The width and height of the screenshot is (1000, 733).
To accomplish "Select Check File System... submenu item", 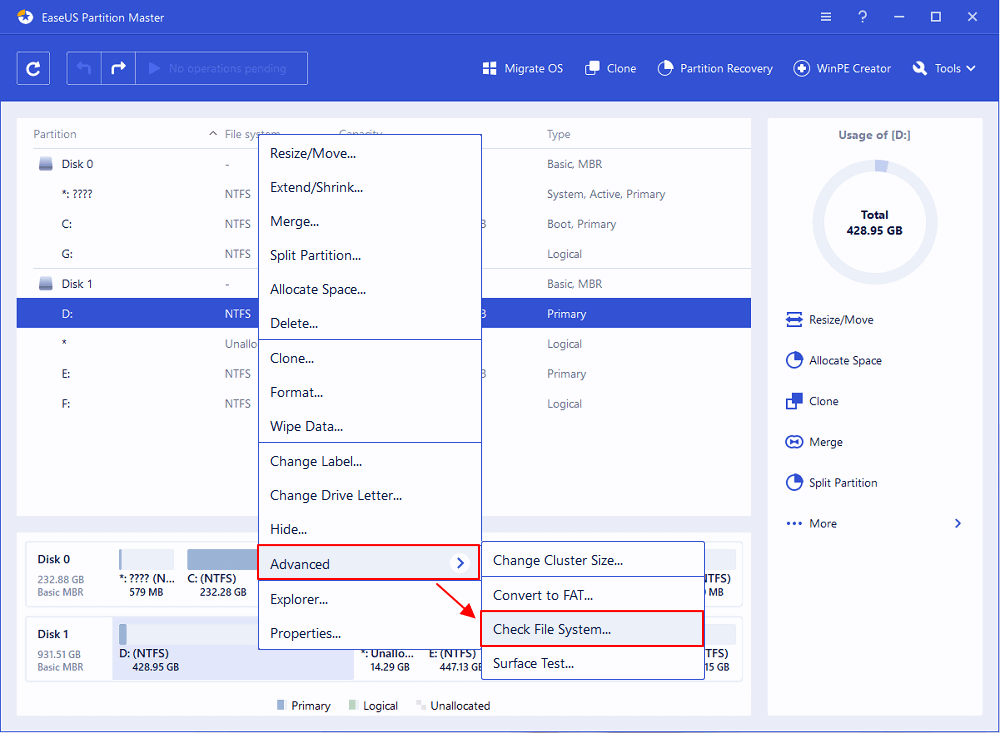I will coord(592,629).
